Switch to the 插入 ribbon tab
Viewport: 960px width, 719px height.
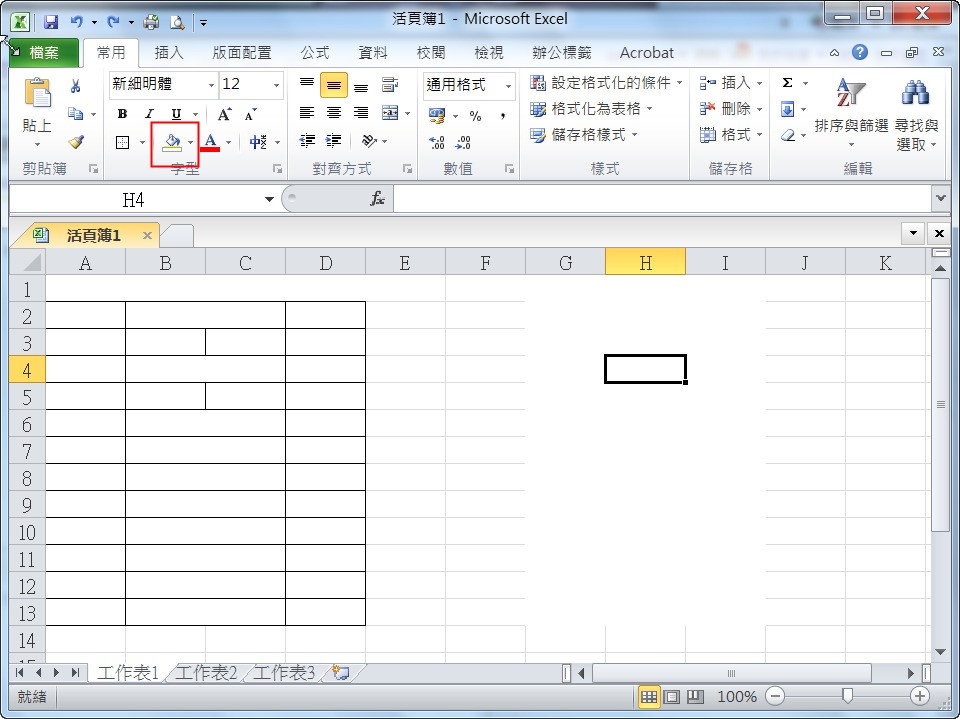(x=169, y=53)
